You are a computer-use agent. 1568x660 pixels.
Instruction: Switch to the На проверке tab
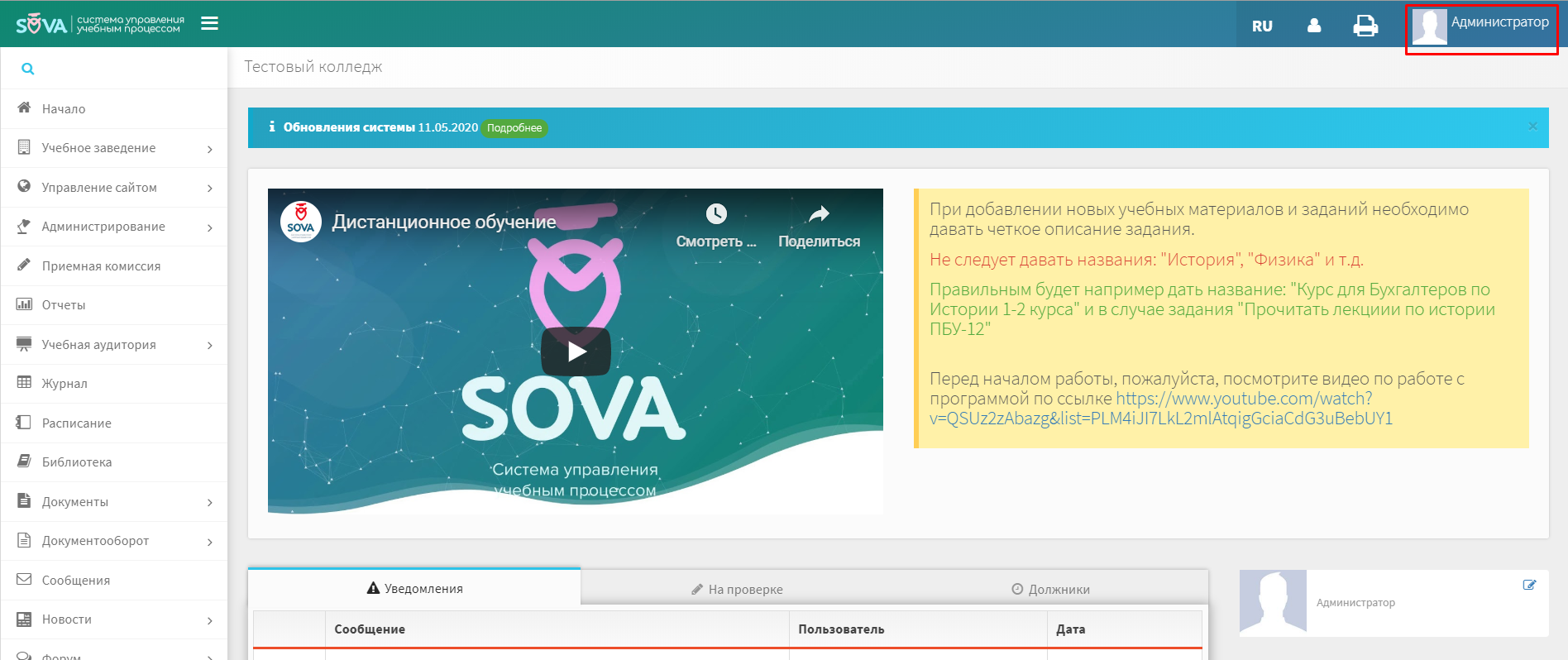point(737,590)
